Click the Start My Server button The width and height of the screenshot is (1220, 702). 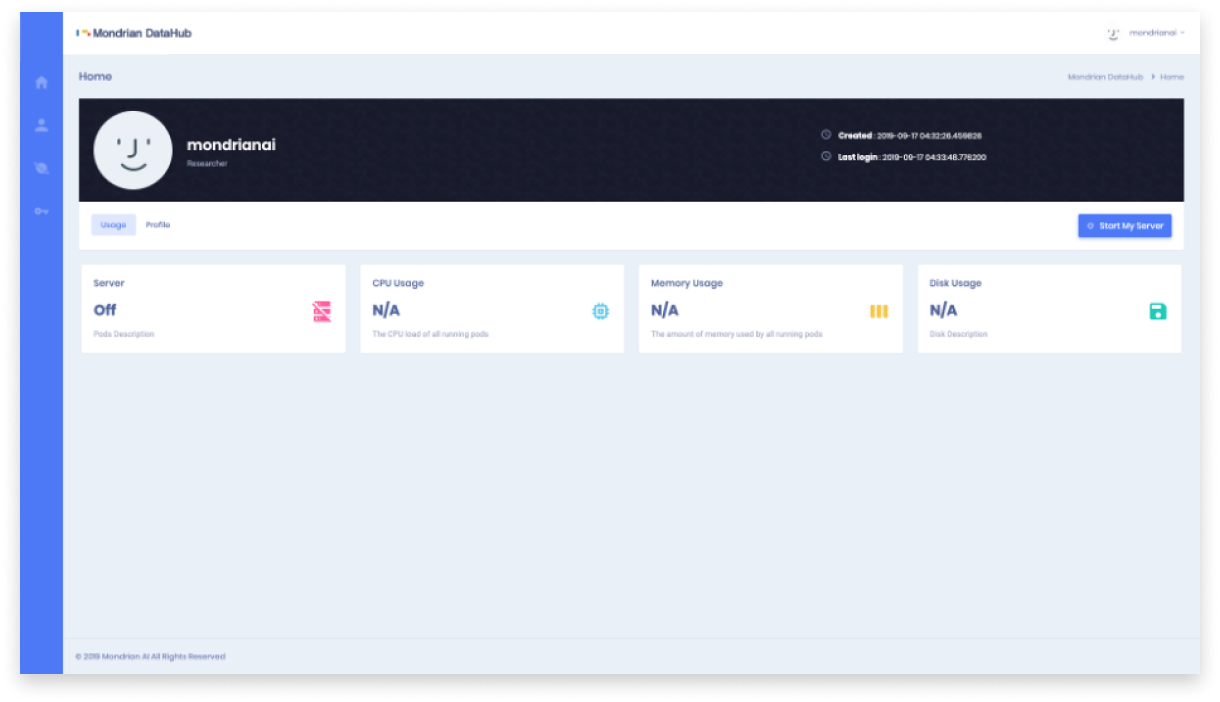point(1124,226)
